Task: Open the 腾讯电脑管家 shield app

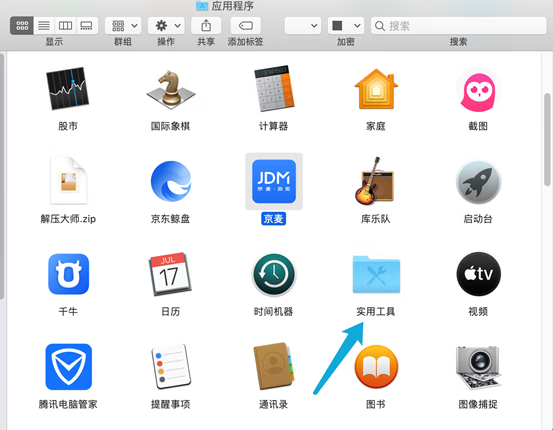Action: click(68, 367)
